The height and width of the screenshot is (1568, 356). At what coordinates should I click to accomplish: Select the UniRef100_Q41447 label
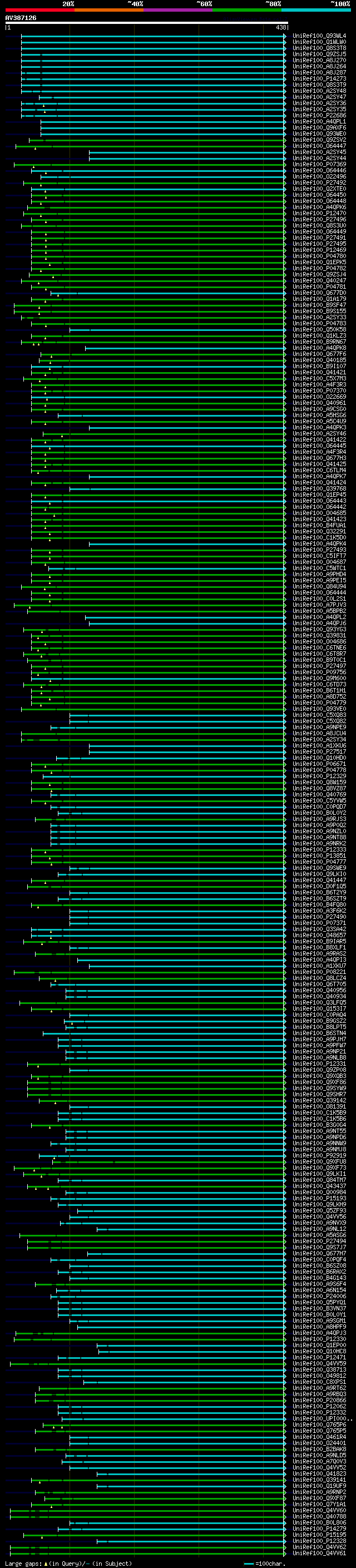tap(319, 881)
